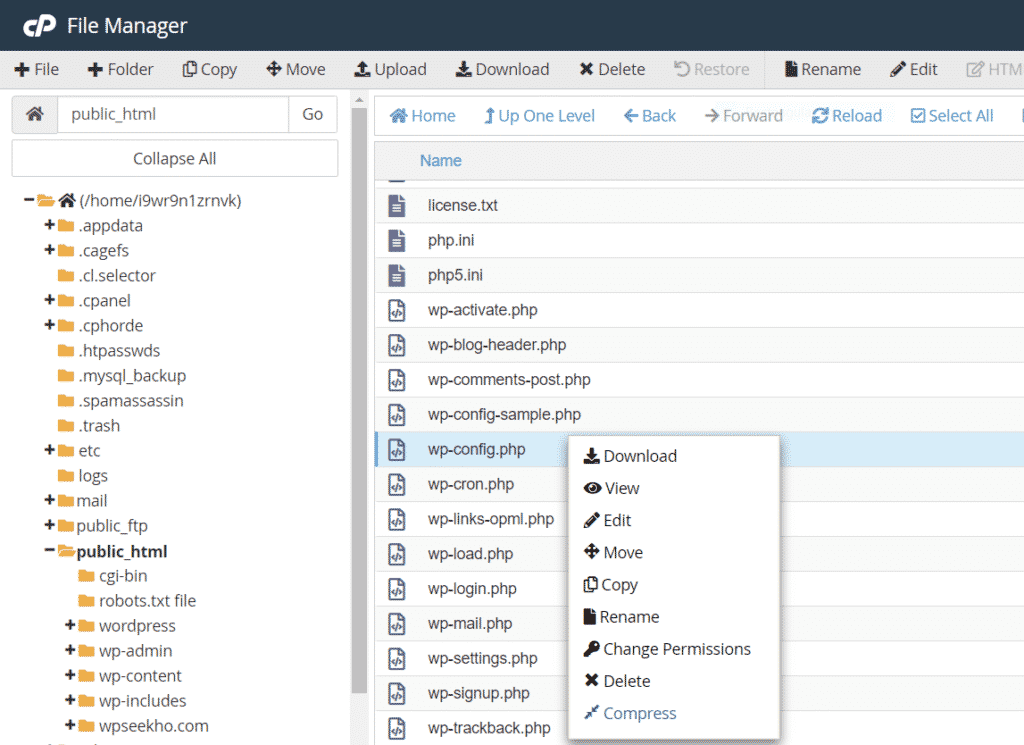Expand the .cpanel folder

(50, 300)
